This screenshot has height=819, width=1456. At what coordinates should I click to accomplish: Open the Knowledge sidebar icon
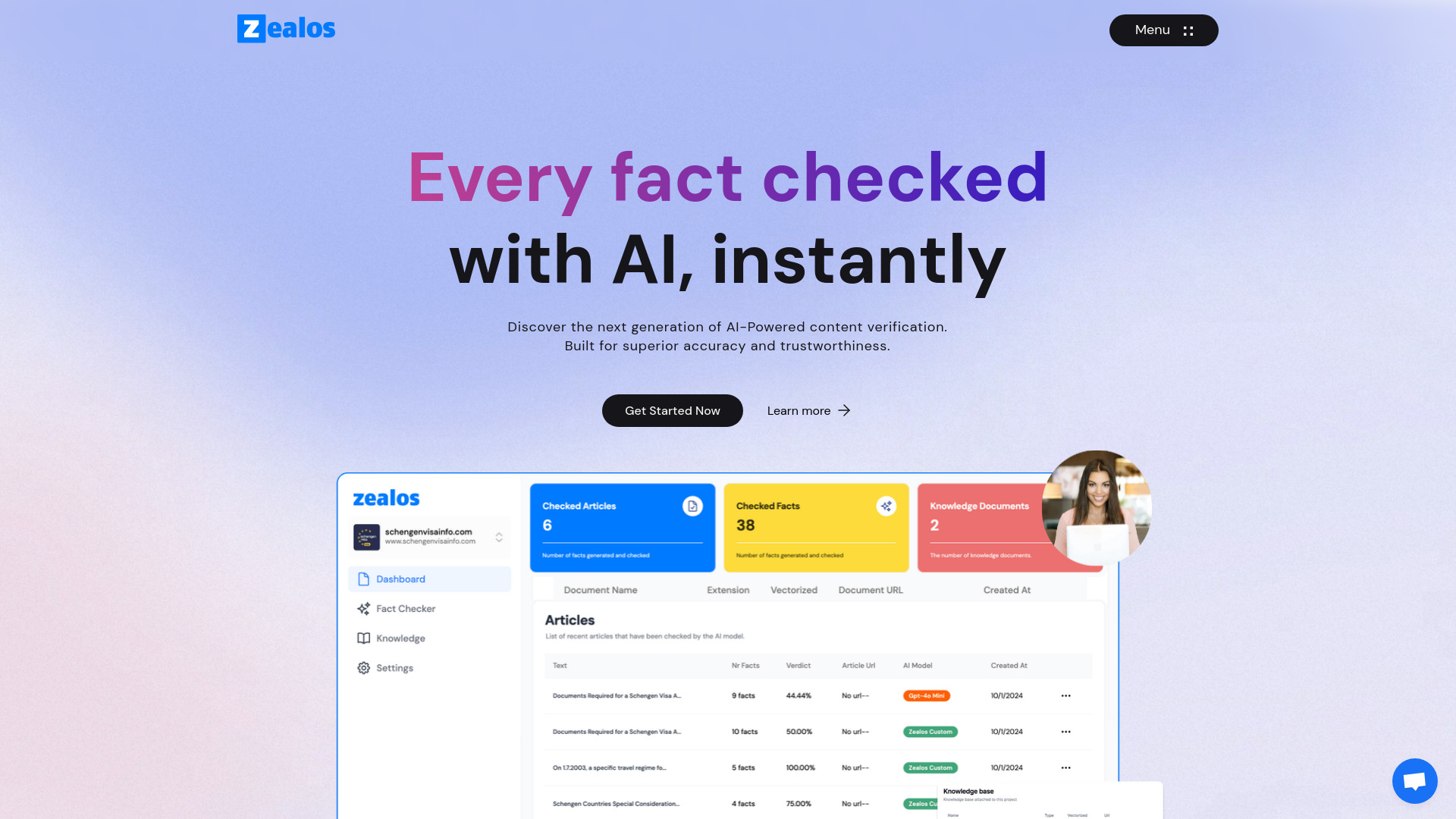pyautogui.click(x=364, y=638)
